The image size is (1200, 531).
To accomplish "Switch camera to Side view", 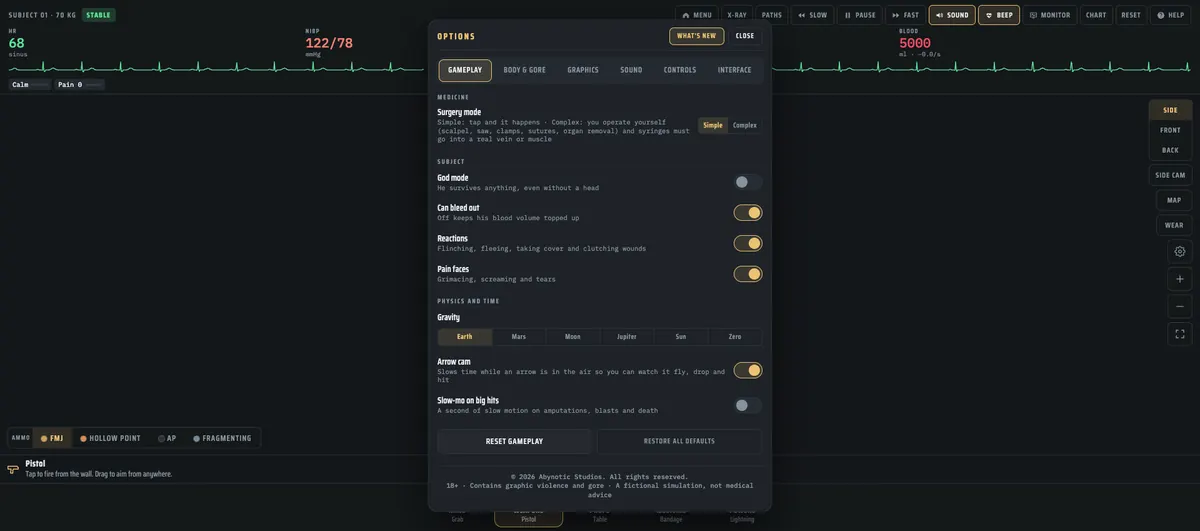I will (x=1170, y=110).
